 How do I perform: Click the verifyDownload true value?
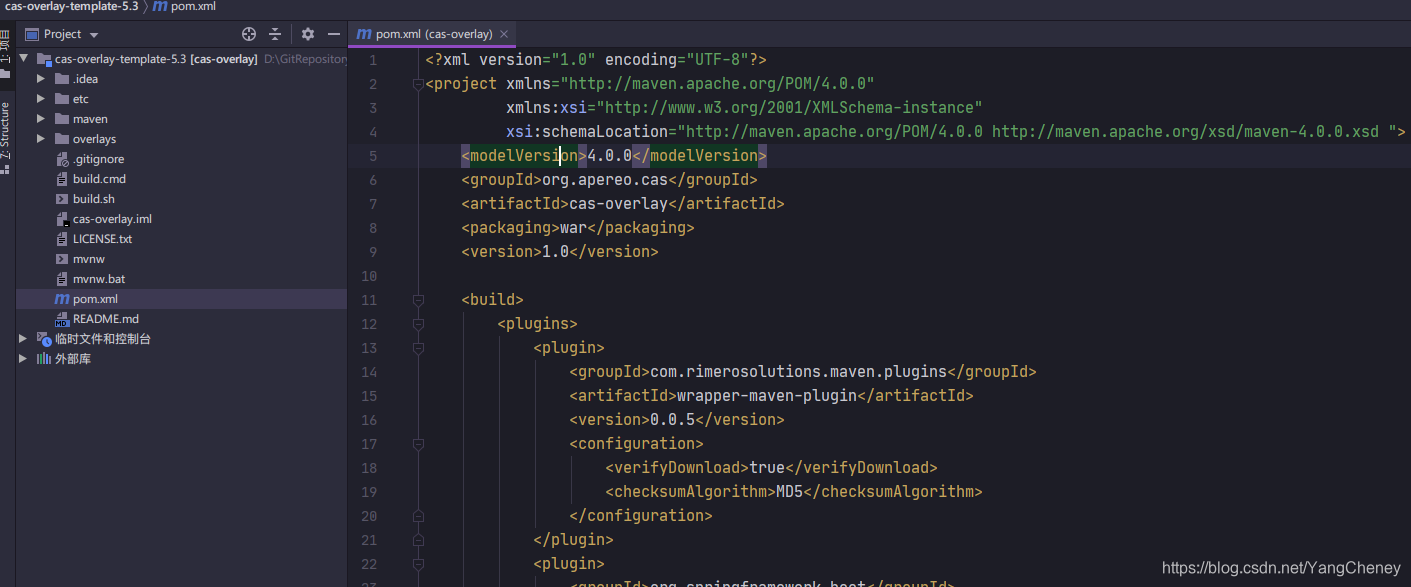coord(767,468)
